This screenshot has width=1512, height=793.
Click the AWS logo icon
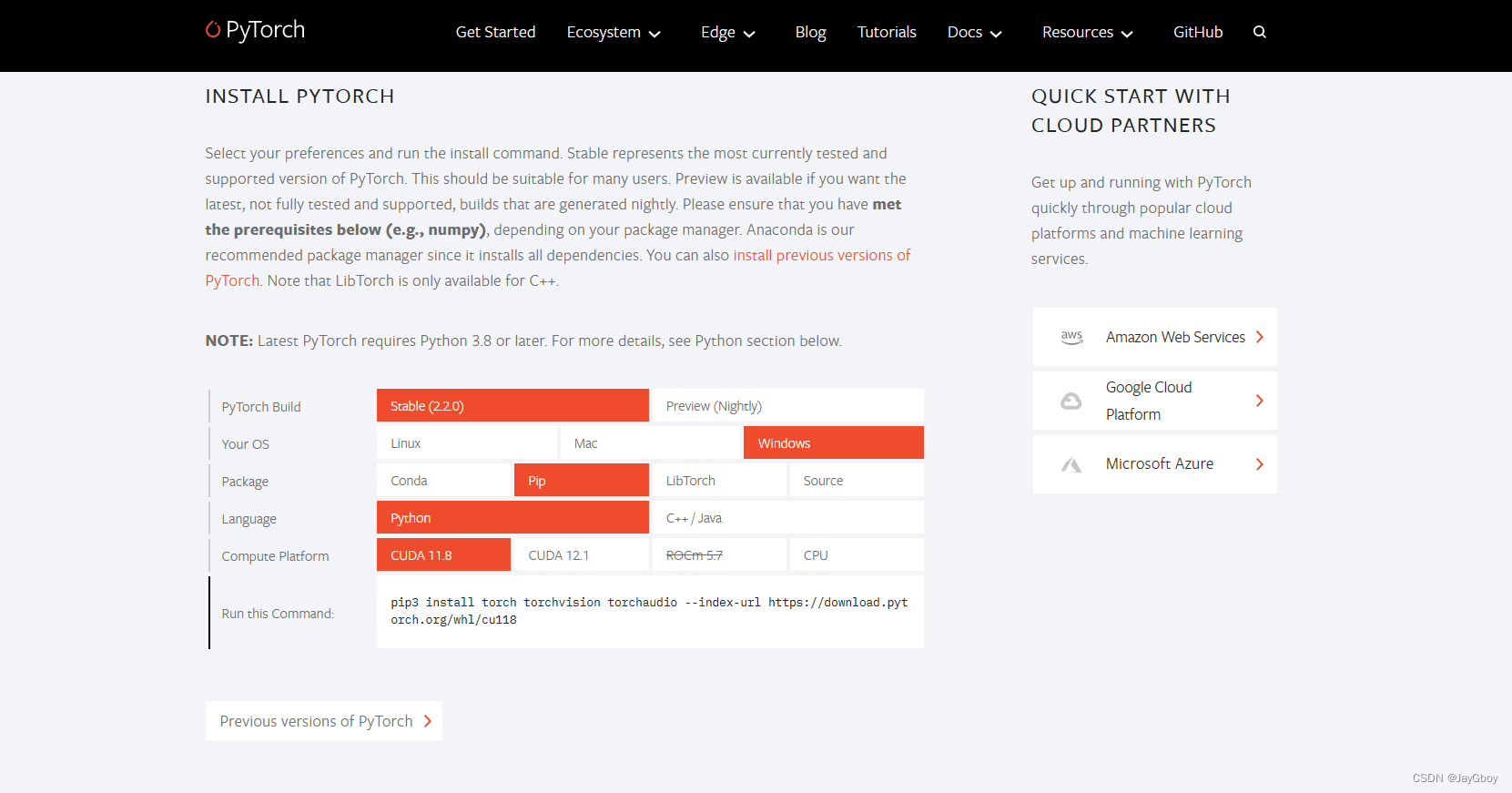(x=1071, y=337)
